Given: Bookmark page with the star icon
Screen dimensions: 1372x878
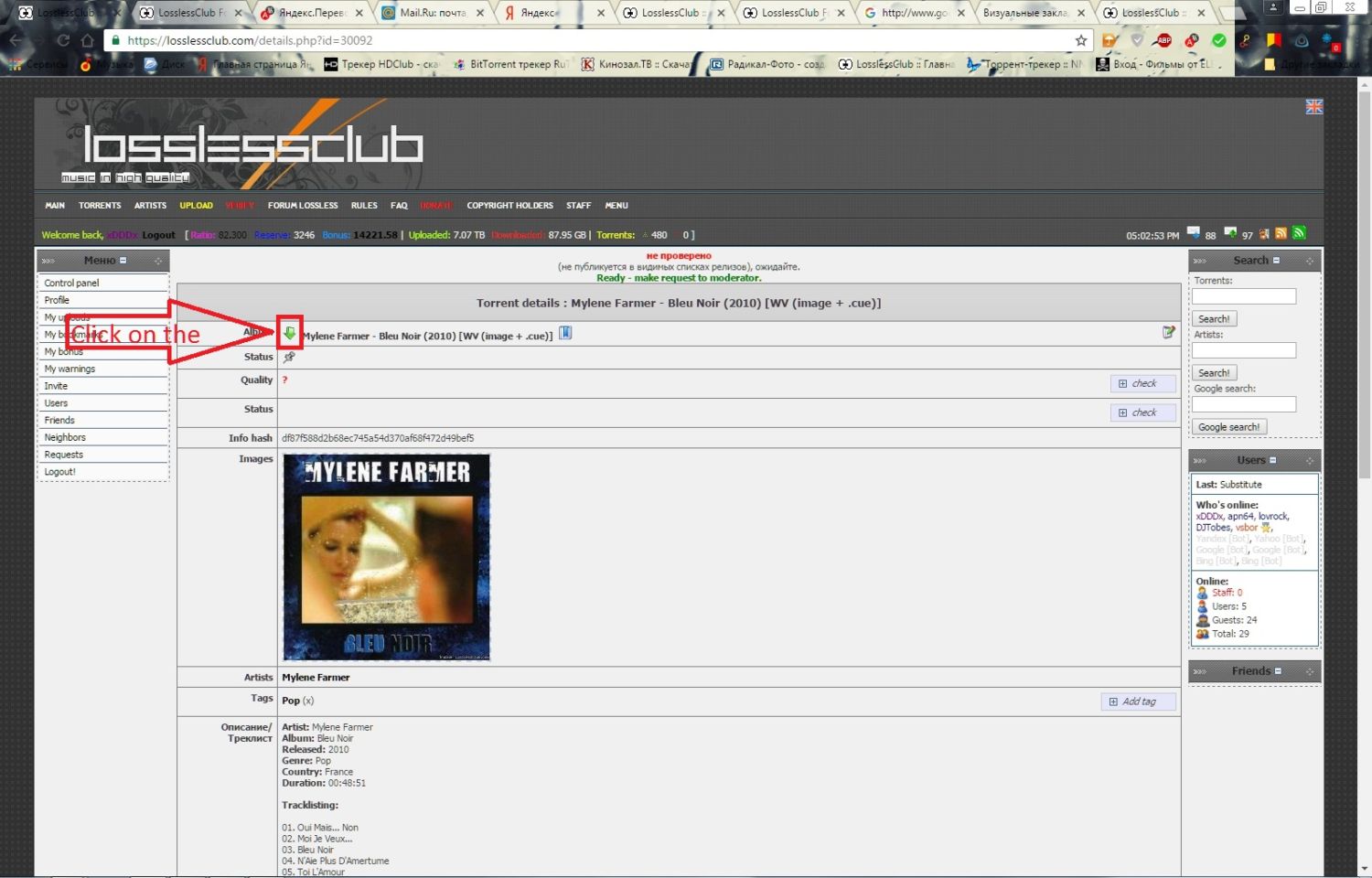Looking at the screenshot, I should [x=1081, y=40].
